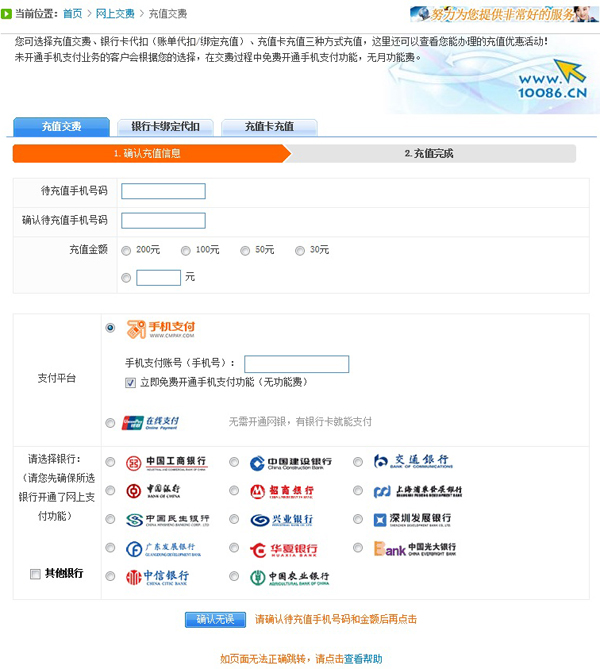The height and width of the screenshot is (669, 600).
Task: Select the 30元 recharge amount
Action: (300, 251)
